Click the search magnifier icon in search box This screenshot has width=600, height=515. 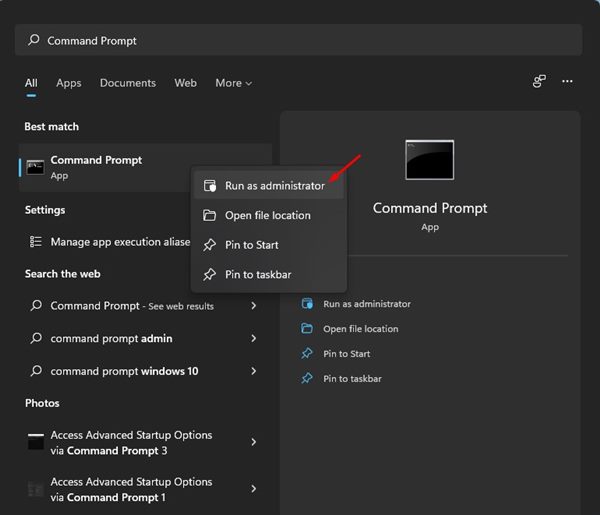(34, 40)
